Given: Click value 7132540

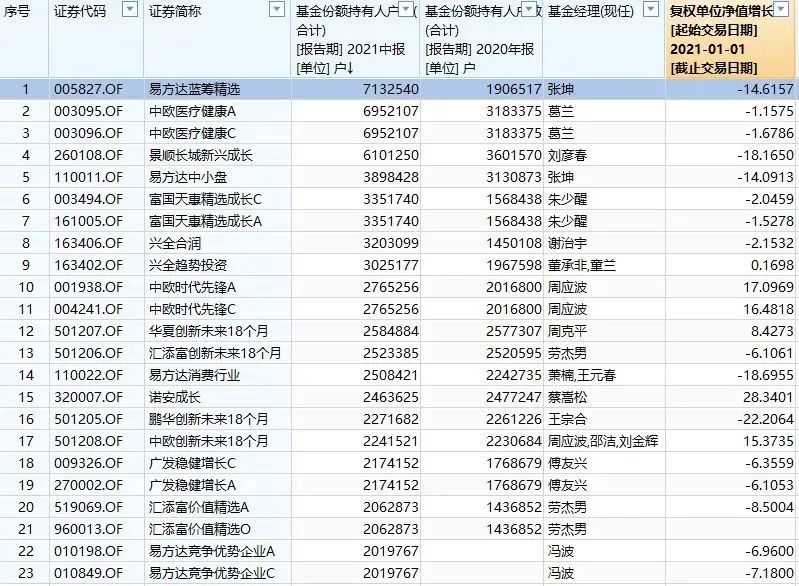Looking at the screenshot, I should coord(391,89).
